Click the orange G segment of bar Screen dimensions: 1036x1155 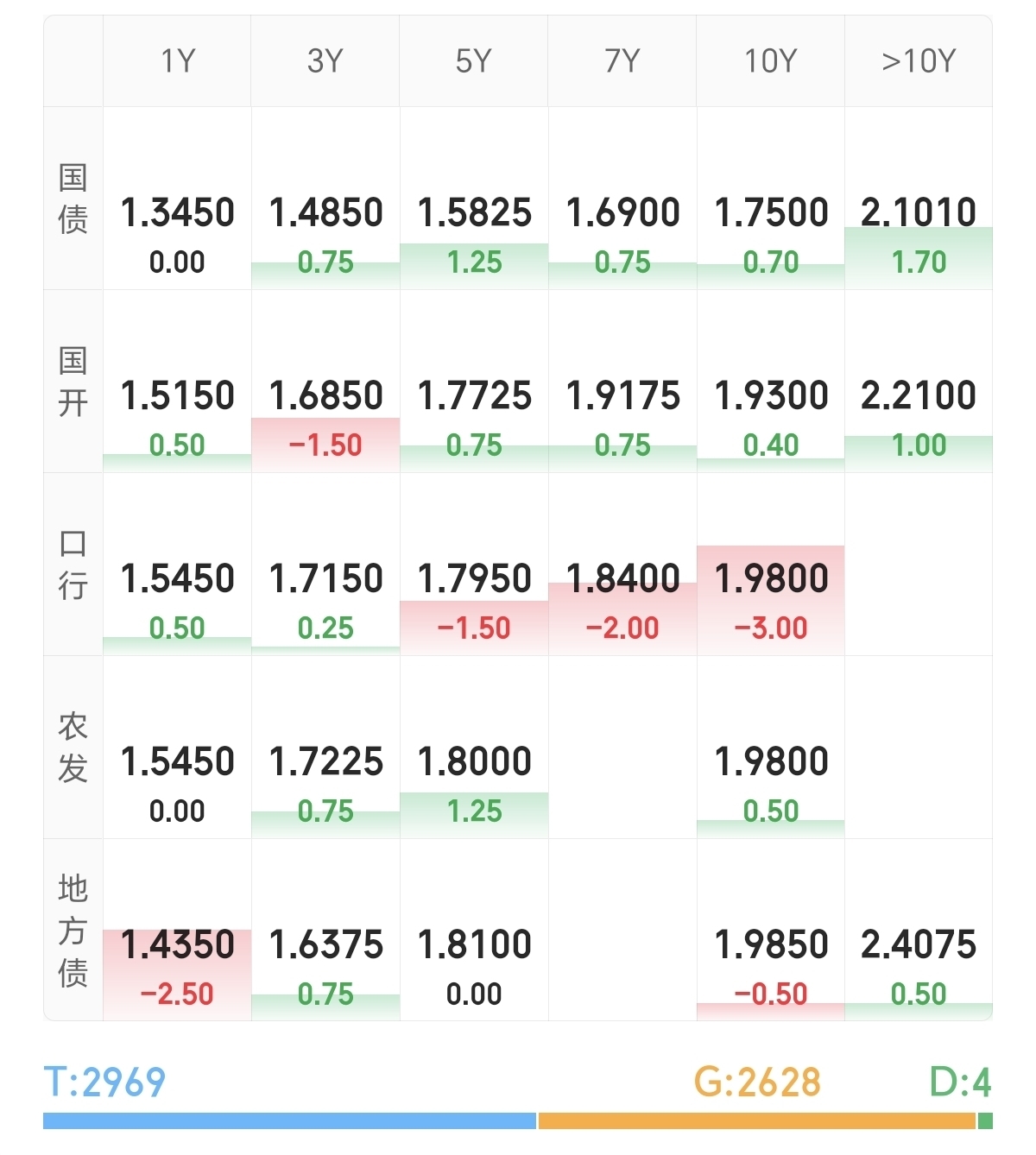756,1121
